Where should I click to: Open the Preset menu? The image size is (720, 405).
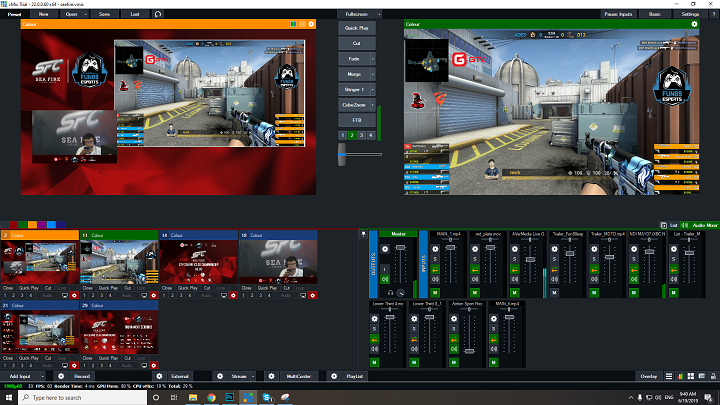click(x=14, y=14)
